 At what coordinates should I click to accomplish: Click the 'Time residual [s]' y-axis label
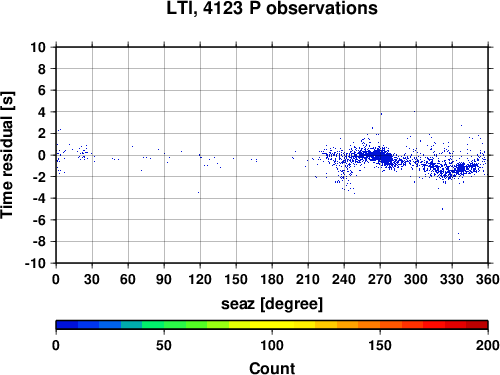click(x=7, y=155)
